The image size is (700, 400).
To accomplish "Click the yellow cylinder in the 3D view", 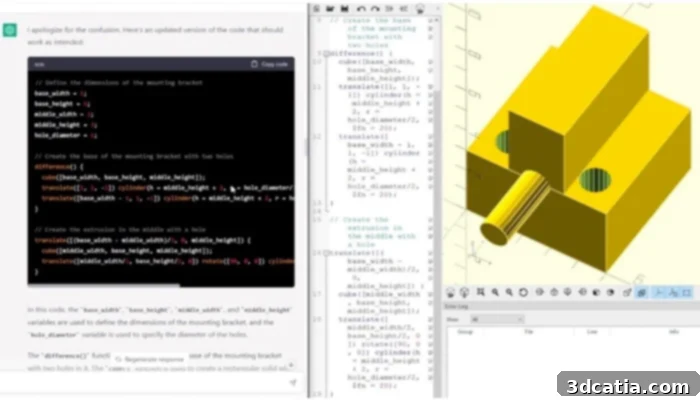I will [x=517, y=206].
